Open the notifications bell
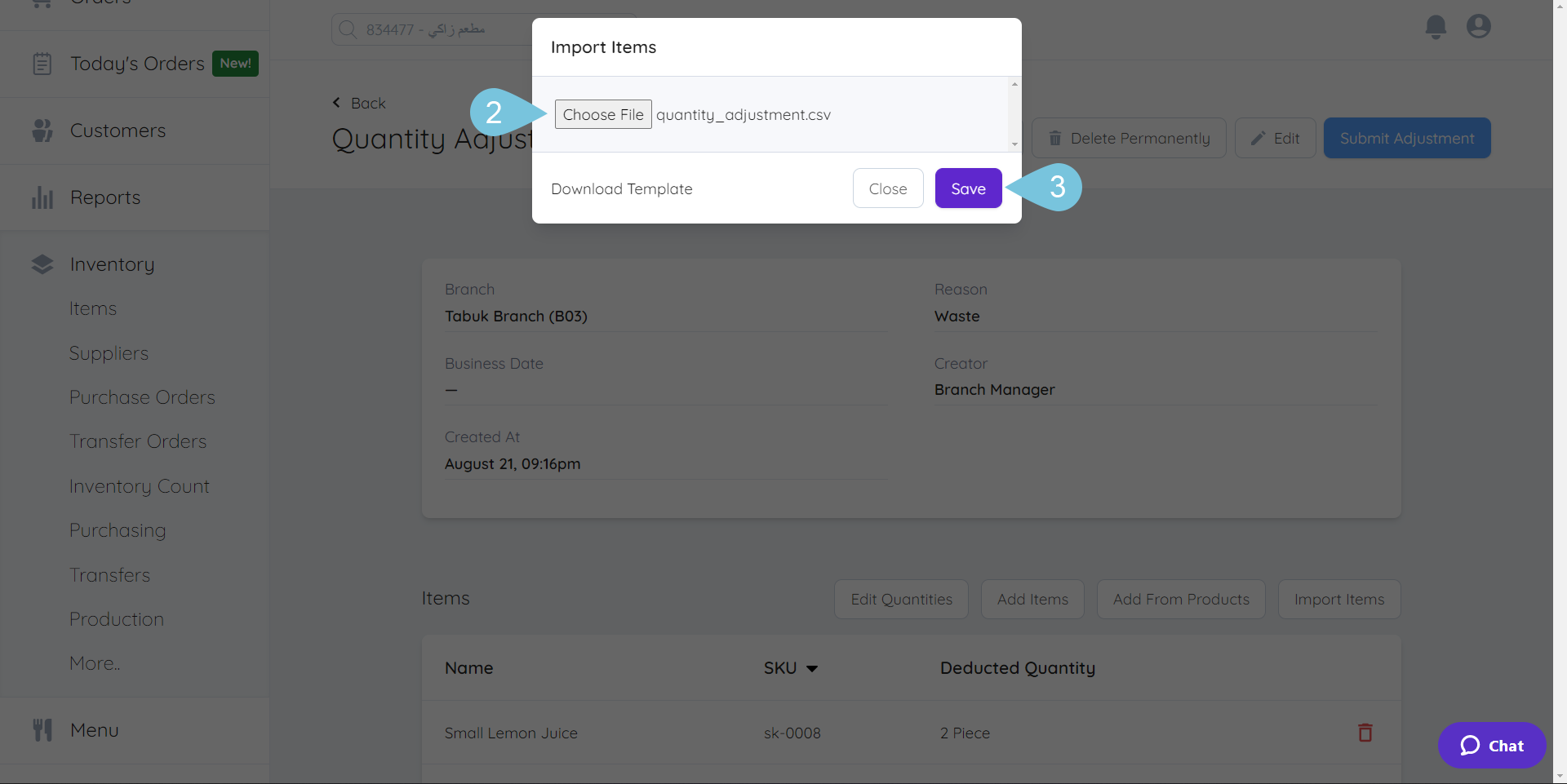The height and width of the screenshot is (784, 1567). (x=1435, y=26)
